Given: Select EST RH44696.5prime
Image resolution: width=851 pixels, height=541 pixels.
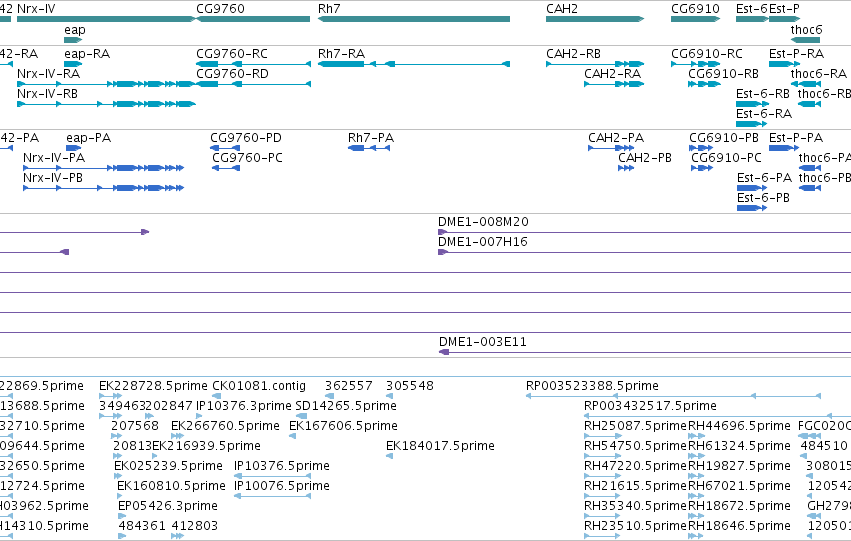Looking at the screenshot, I should (696, 436).
